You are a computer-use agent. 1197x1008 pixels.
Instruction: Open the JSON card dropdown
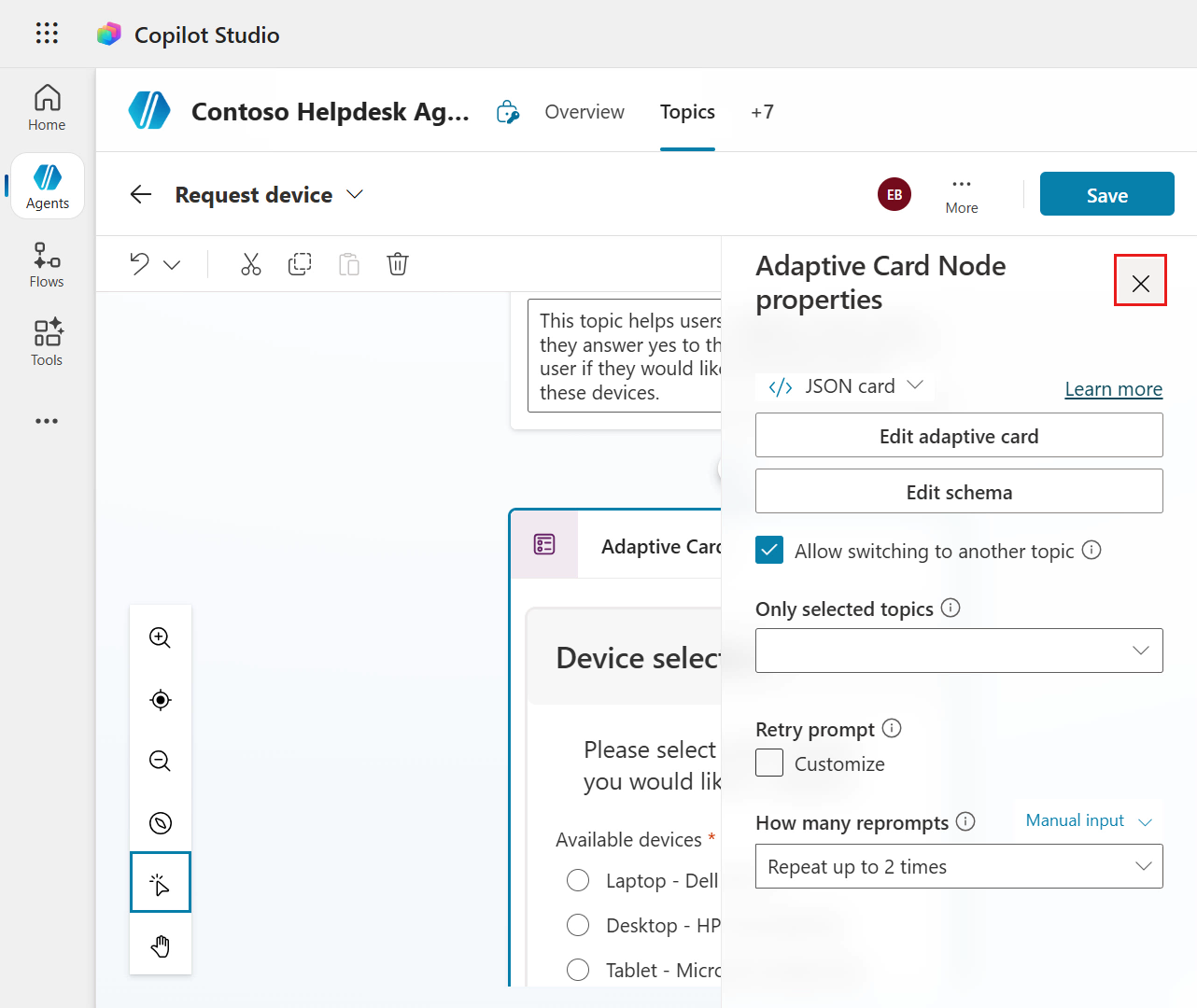844,385
